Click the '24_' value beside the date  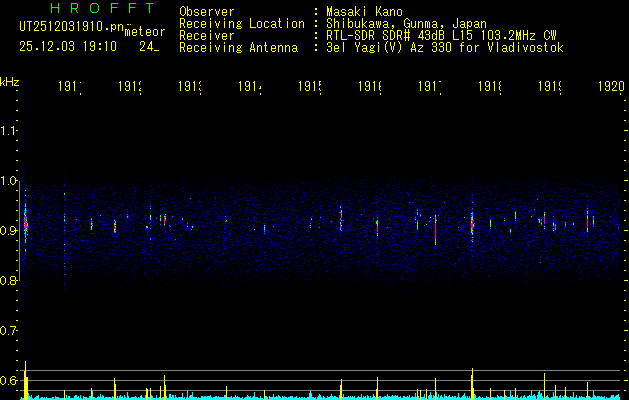(x=149, y=47)
